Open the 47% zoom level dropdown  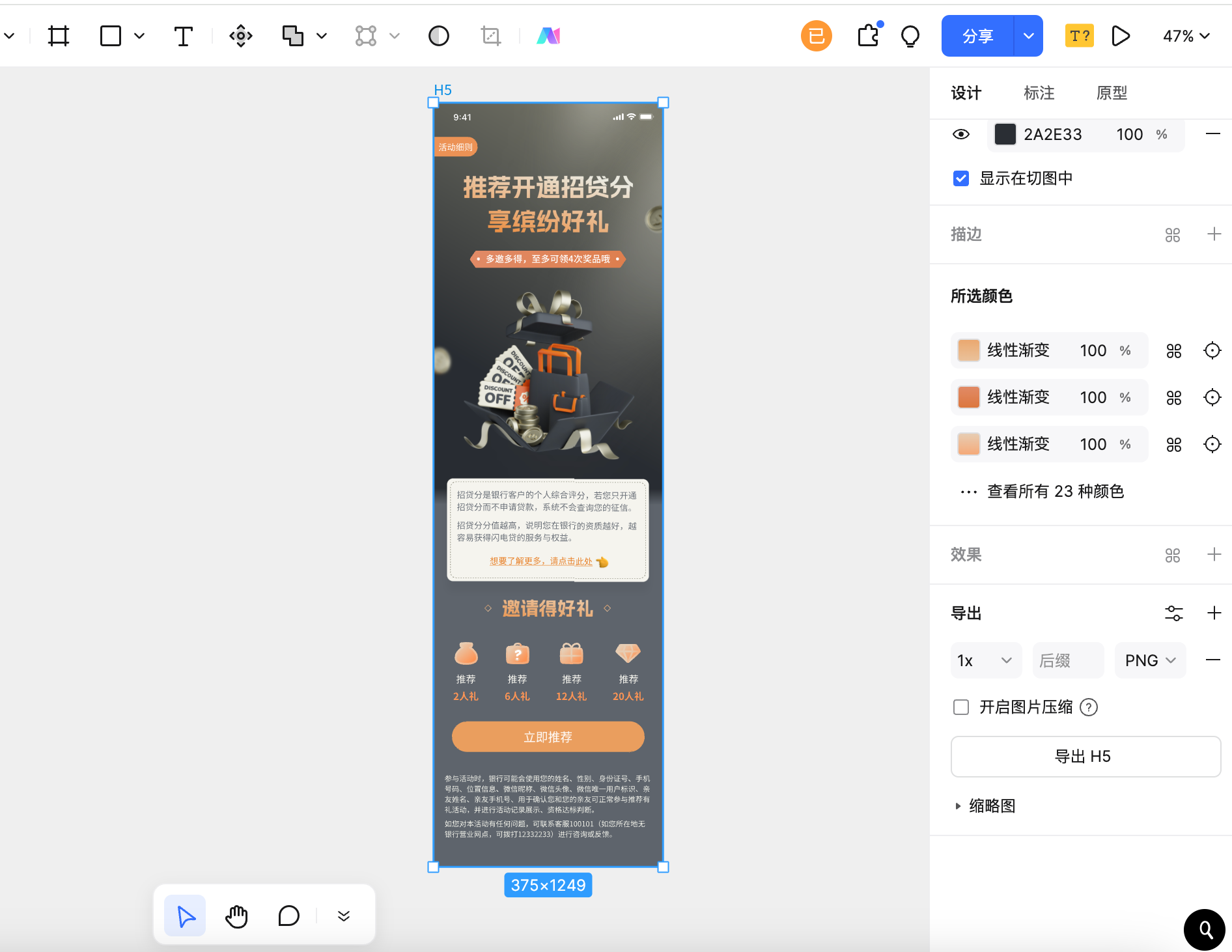click(1186, 36)
